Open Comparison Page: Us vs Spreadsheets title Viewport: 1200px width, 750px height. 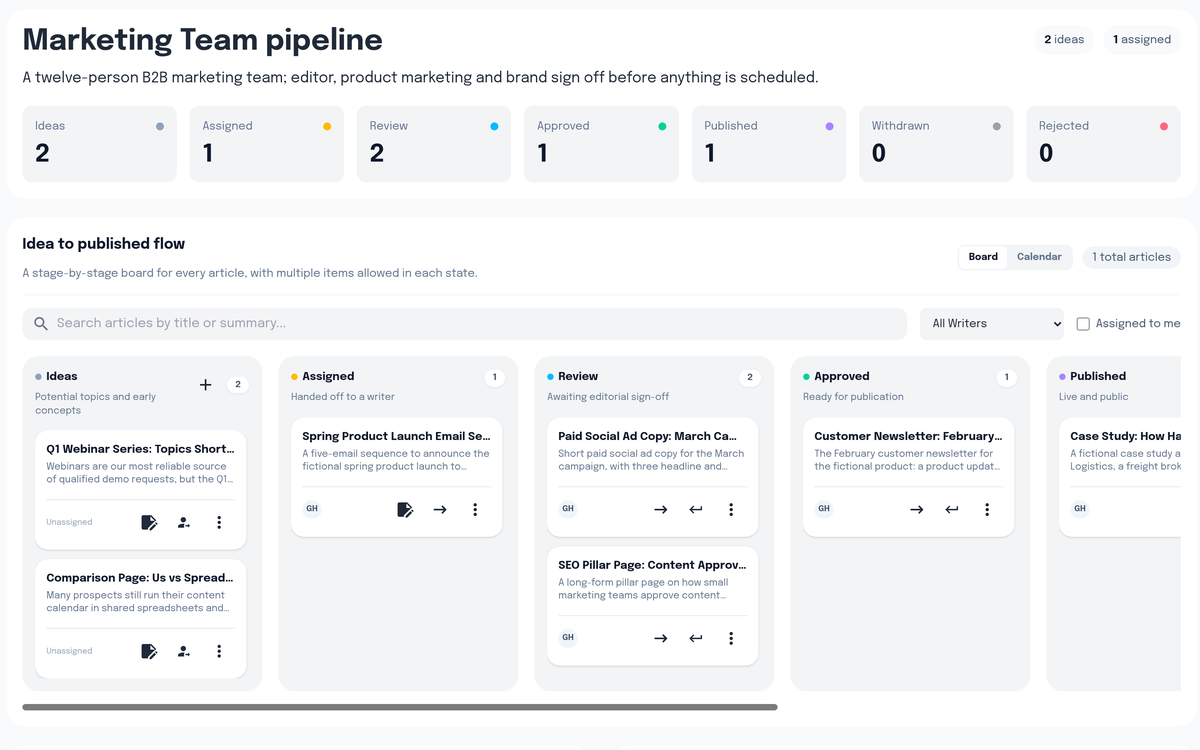pos(140,578)
